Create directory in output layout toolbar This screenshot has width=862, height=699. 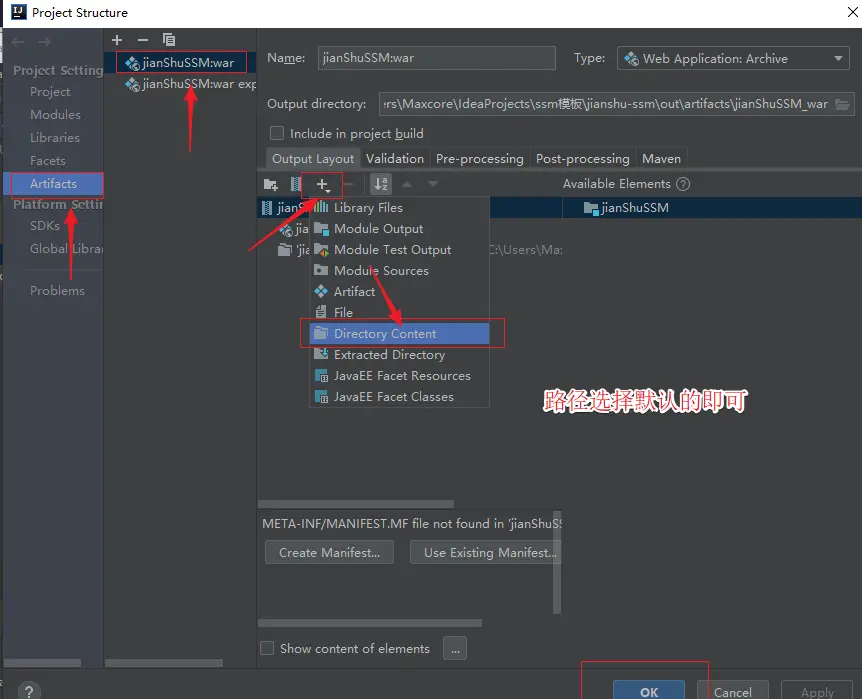pos(270,184)
